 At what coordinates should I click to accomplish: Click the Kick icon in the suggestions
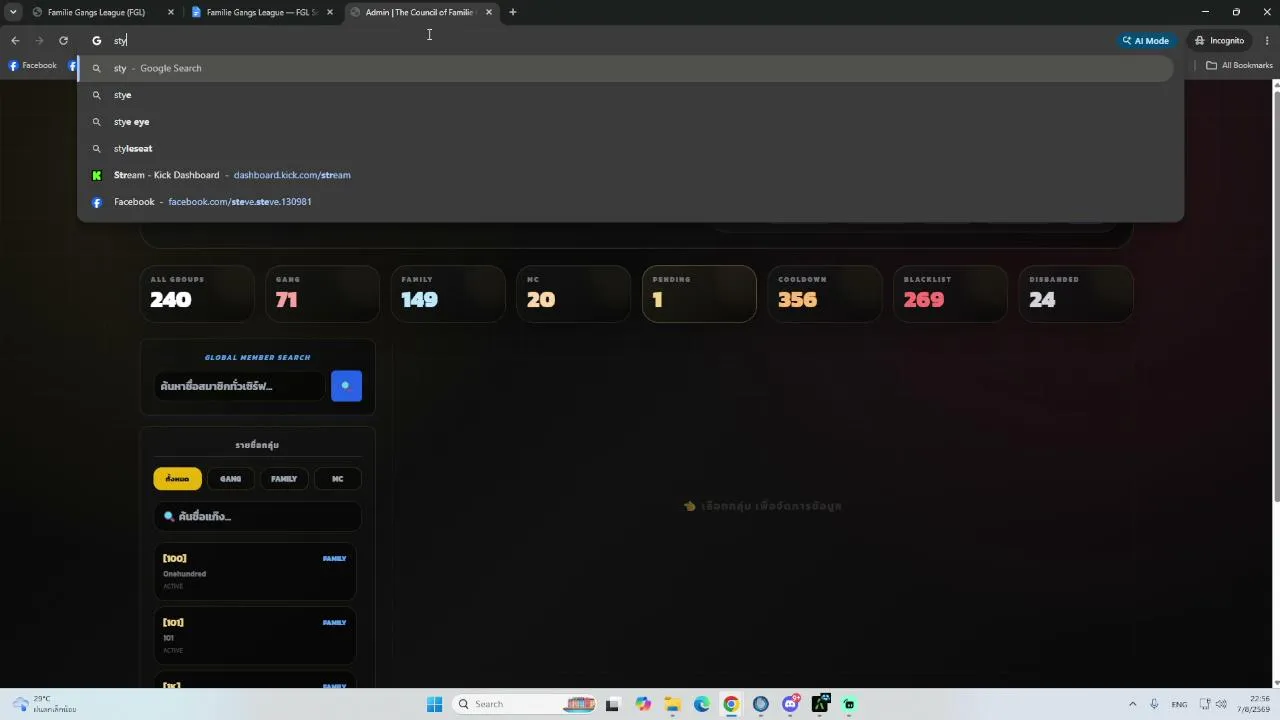pos(97,175)
